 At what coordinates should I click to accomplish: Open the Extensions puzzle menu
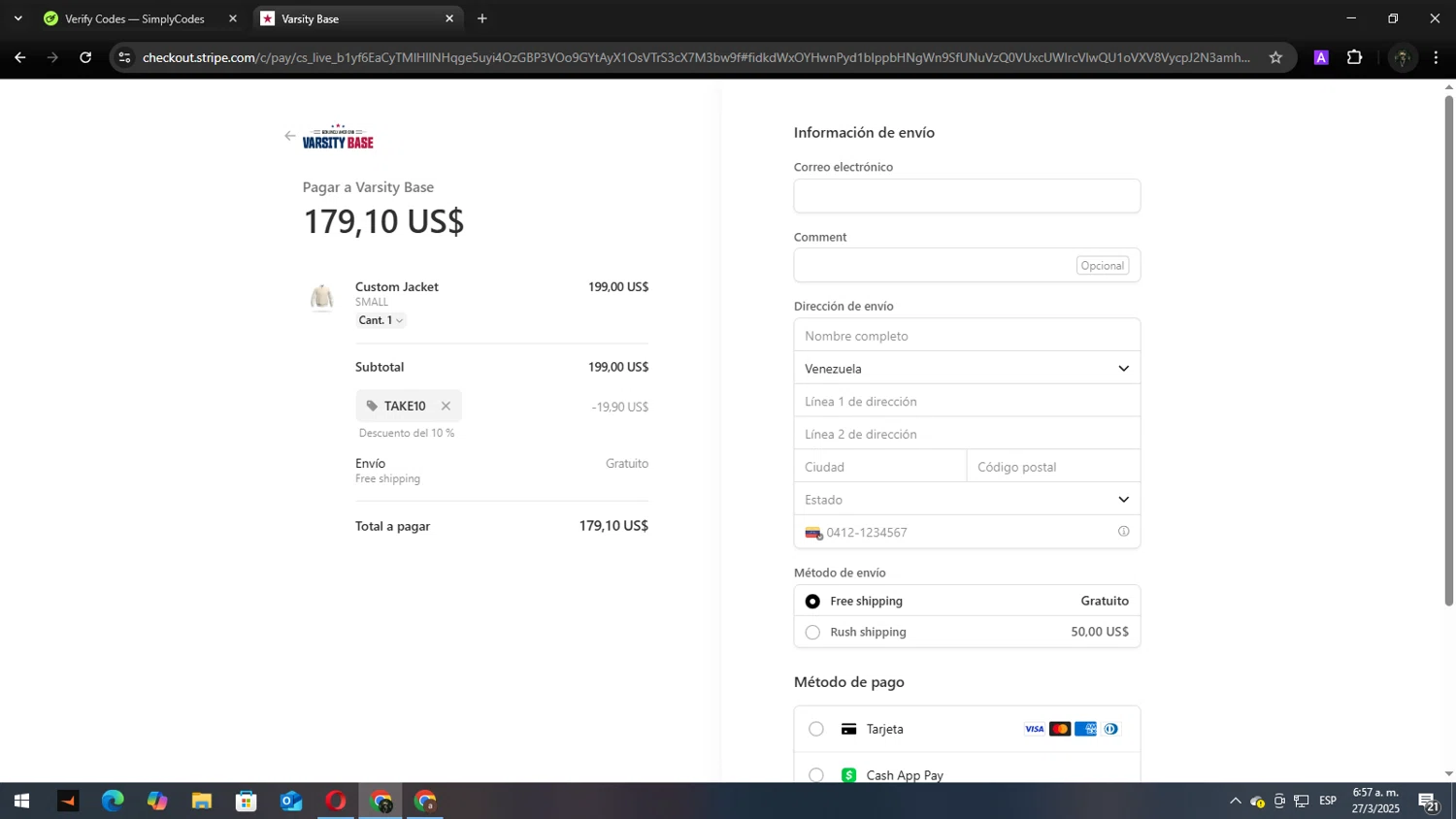click(1355, 57)
